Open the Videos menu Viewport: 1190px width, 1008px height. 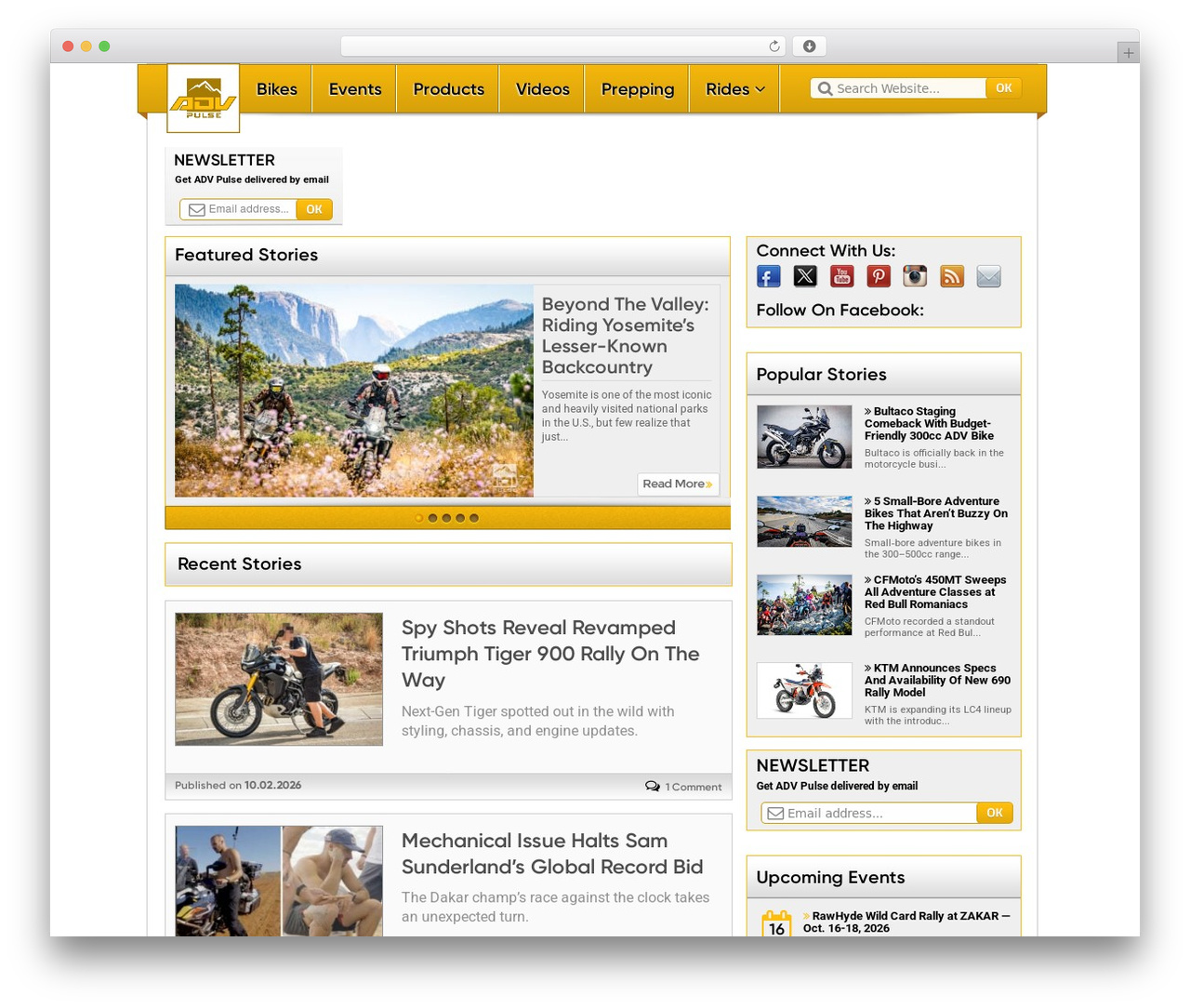click(x=543, y=89)
